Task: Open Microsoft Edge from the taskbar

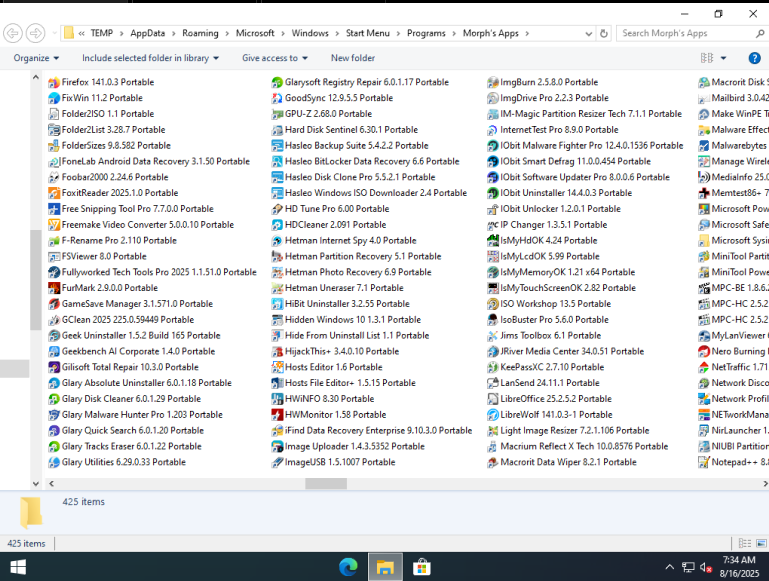Action: click(348, 567)
